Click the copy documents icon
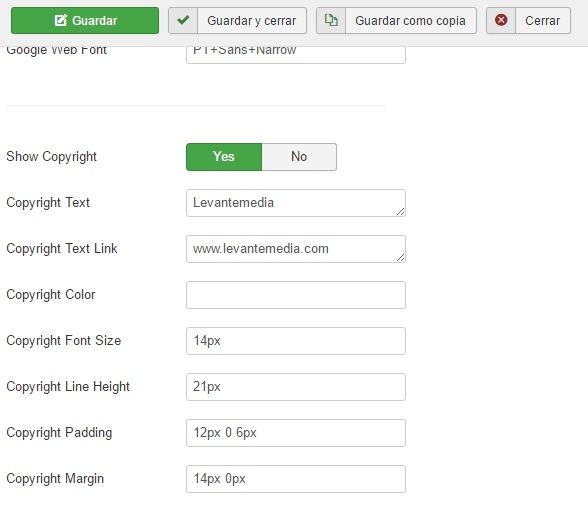The image size is (588, 510). tap(331, 20)
